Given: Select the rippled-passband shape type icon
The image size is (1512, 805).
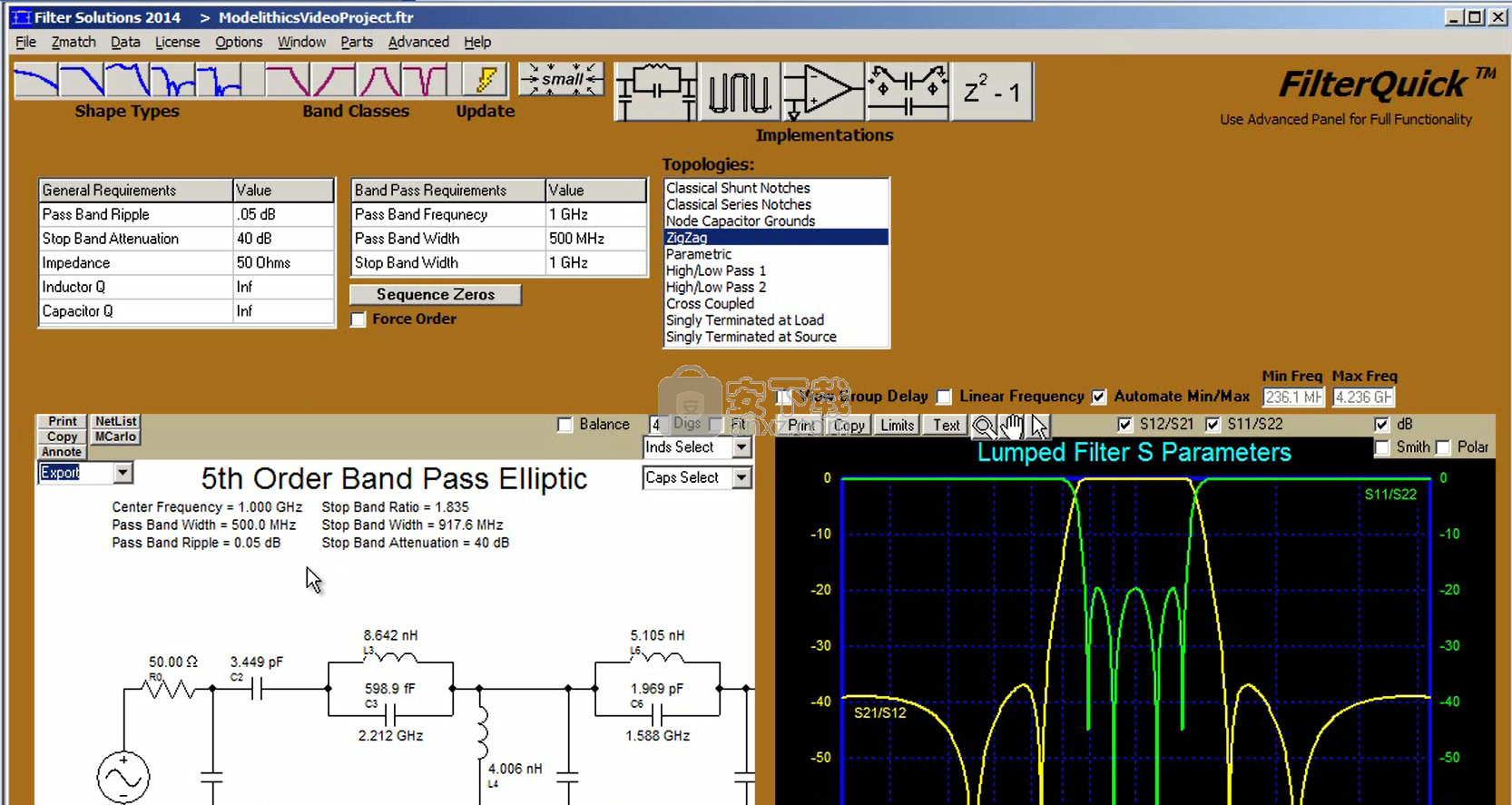Looking at the screenshot, I should tap(127, 81).
